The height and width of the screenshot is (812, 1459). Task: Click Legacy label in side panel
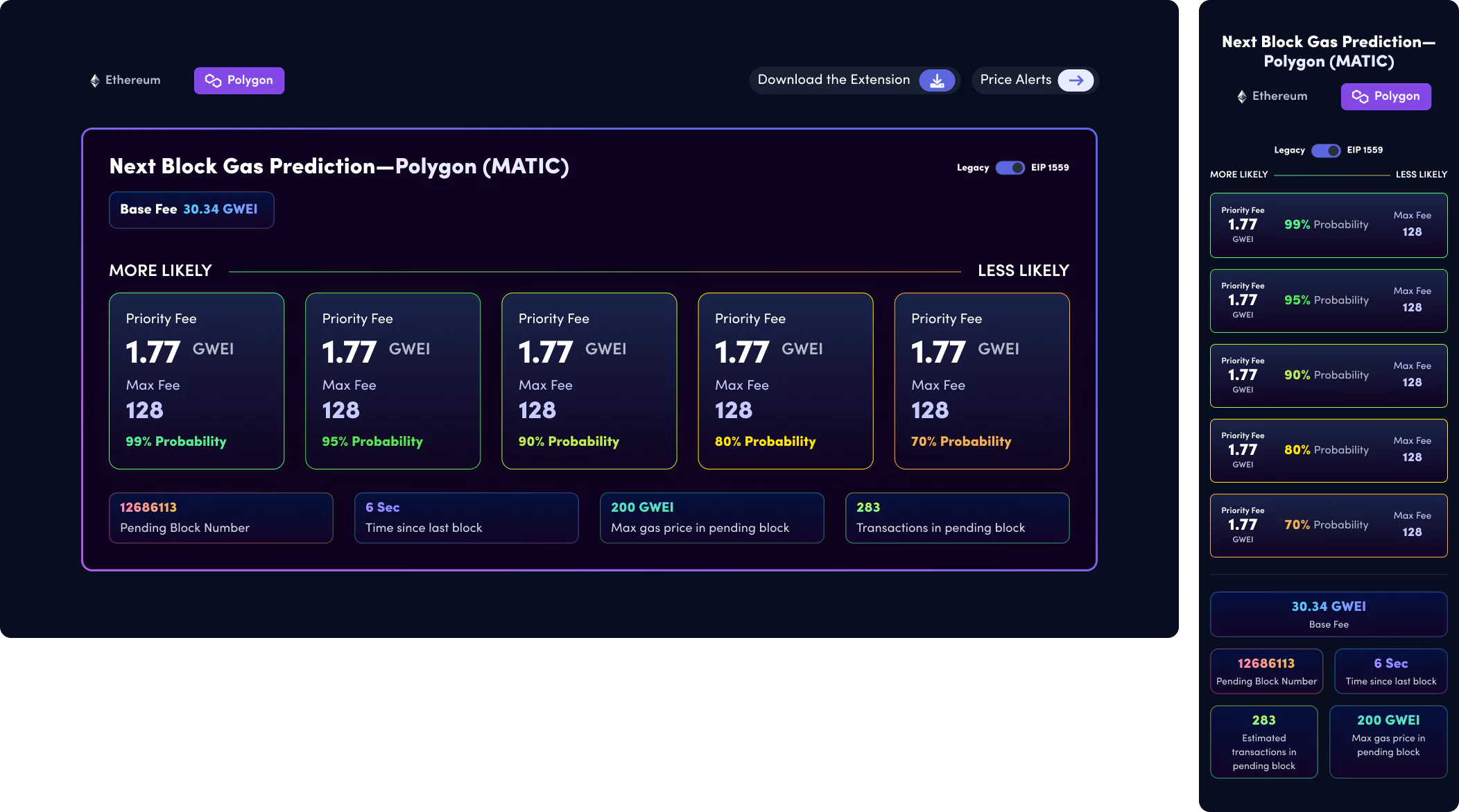pyautogui.click(x=1289, y=150)
